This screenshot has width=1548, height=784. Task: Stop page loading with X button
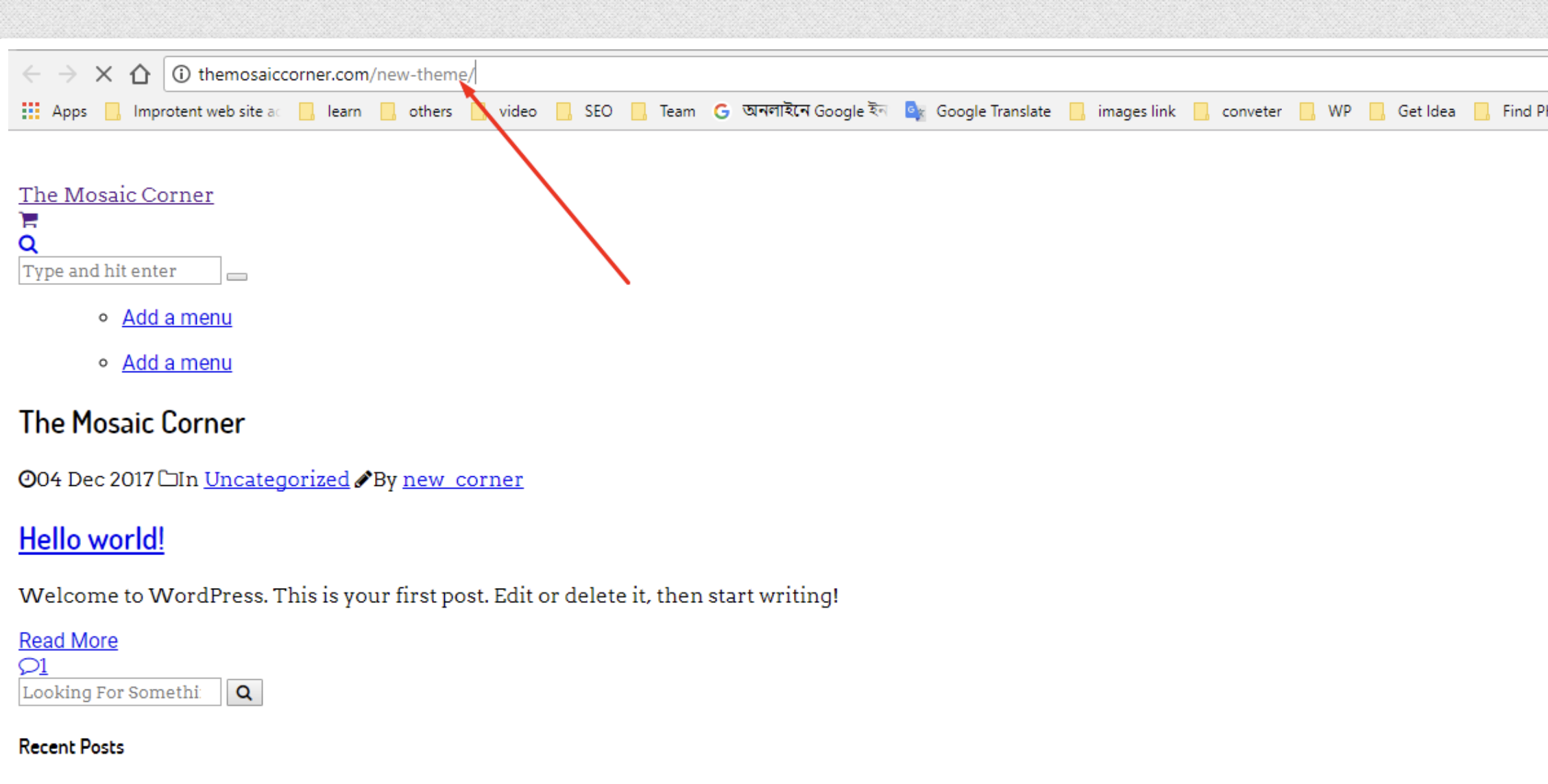[x=104, y=74]
